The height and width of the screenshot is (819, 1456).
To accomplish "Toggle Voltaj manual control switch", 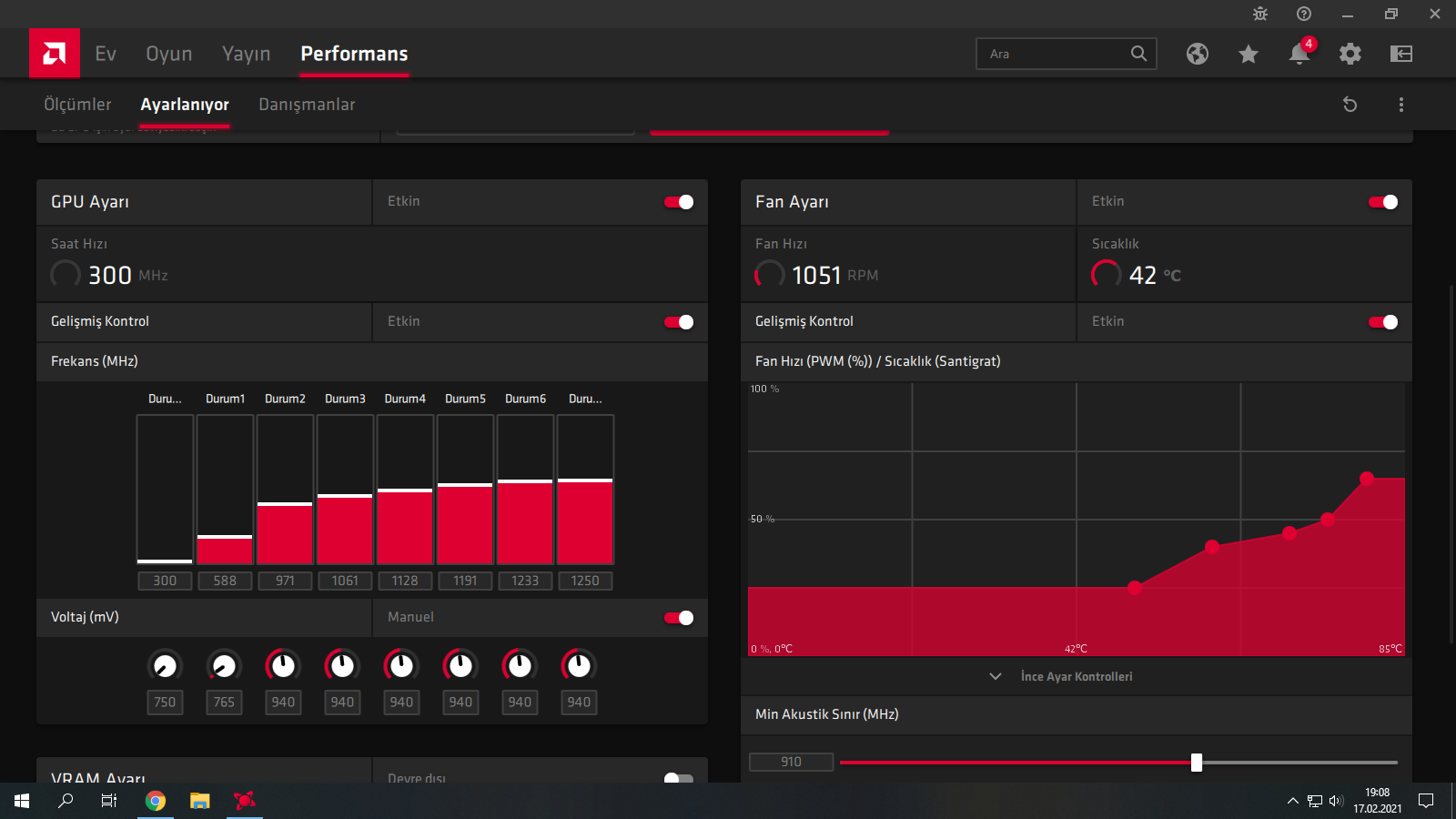I will [x=679, y=618].
